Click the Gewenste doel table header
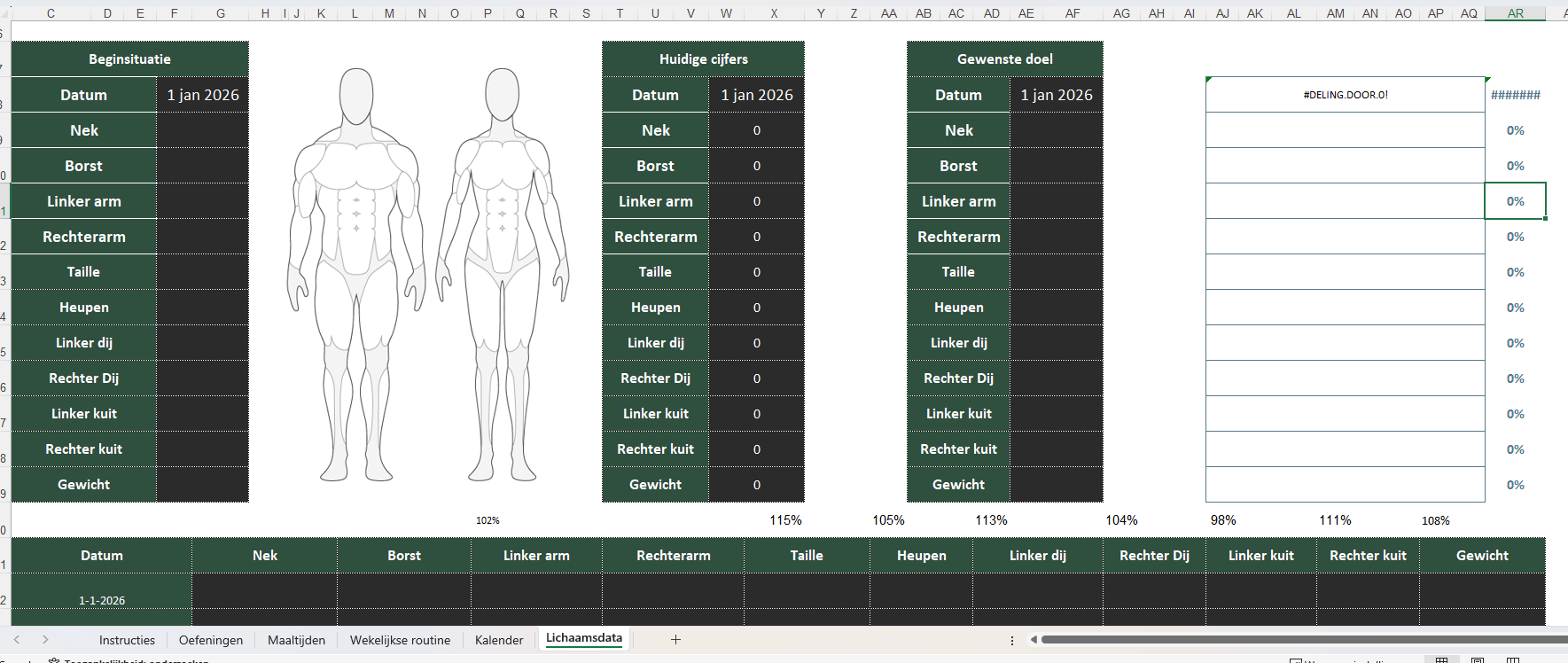The image size is (1568, 663). (1005, 58)
